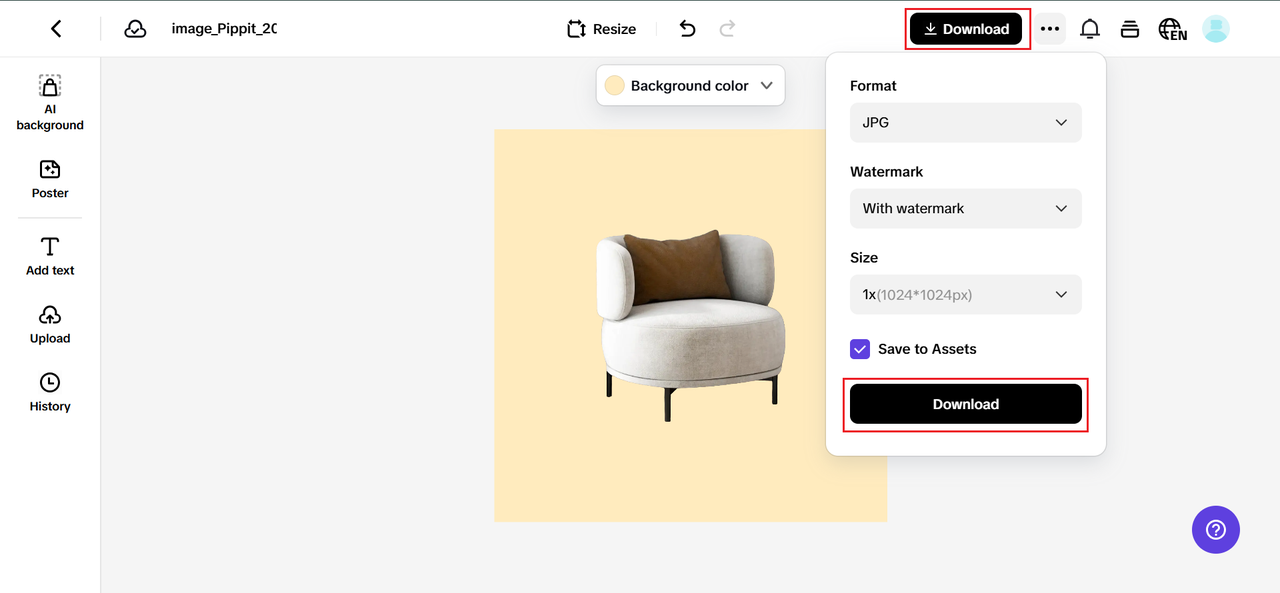Expand the Size 1x dropdown
This screenshot has height=593, width=1280.
point(965,294)
